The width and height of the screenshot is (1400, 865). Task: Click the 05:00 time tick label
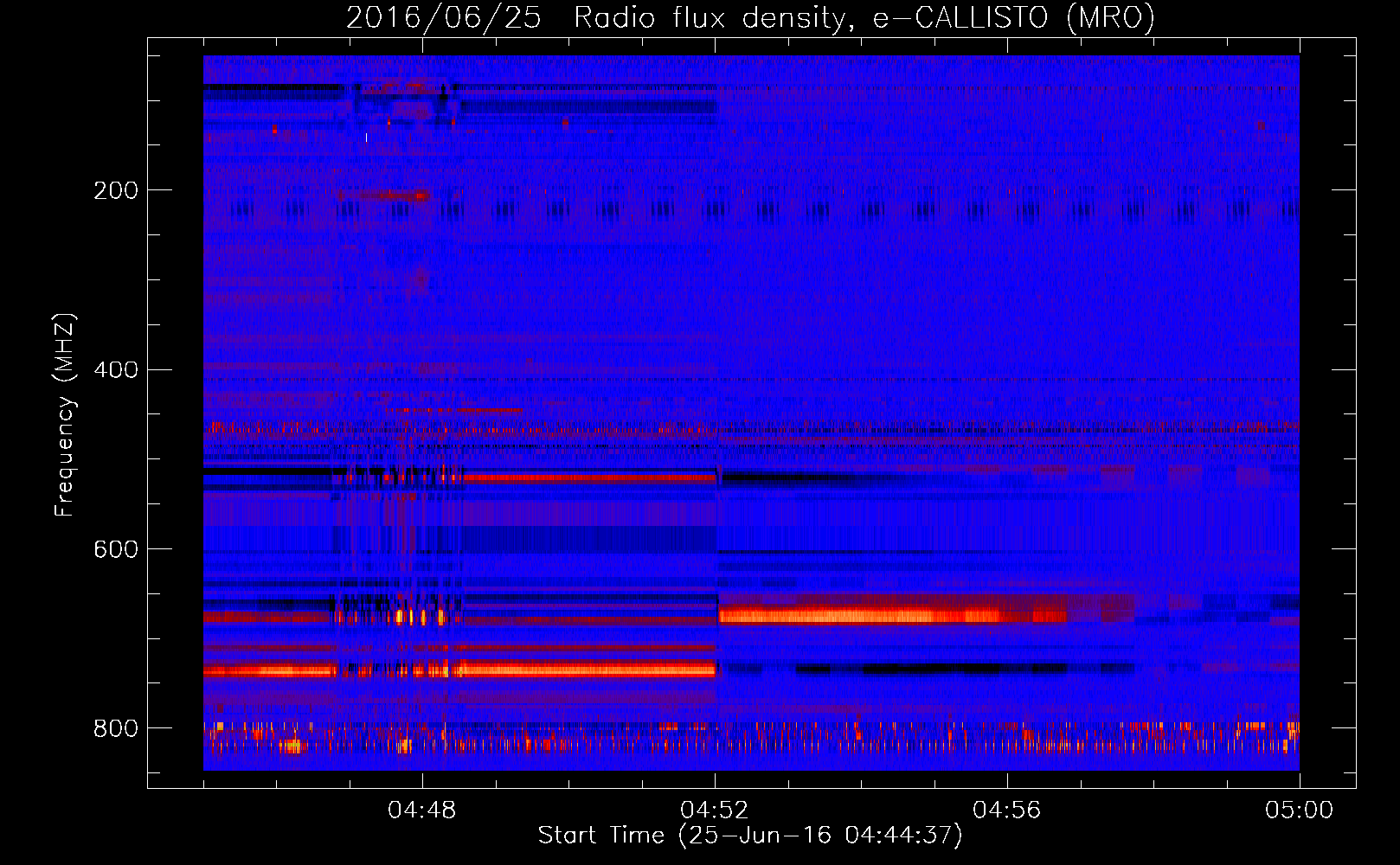tap(1300, 811)
